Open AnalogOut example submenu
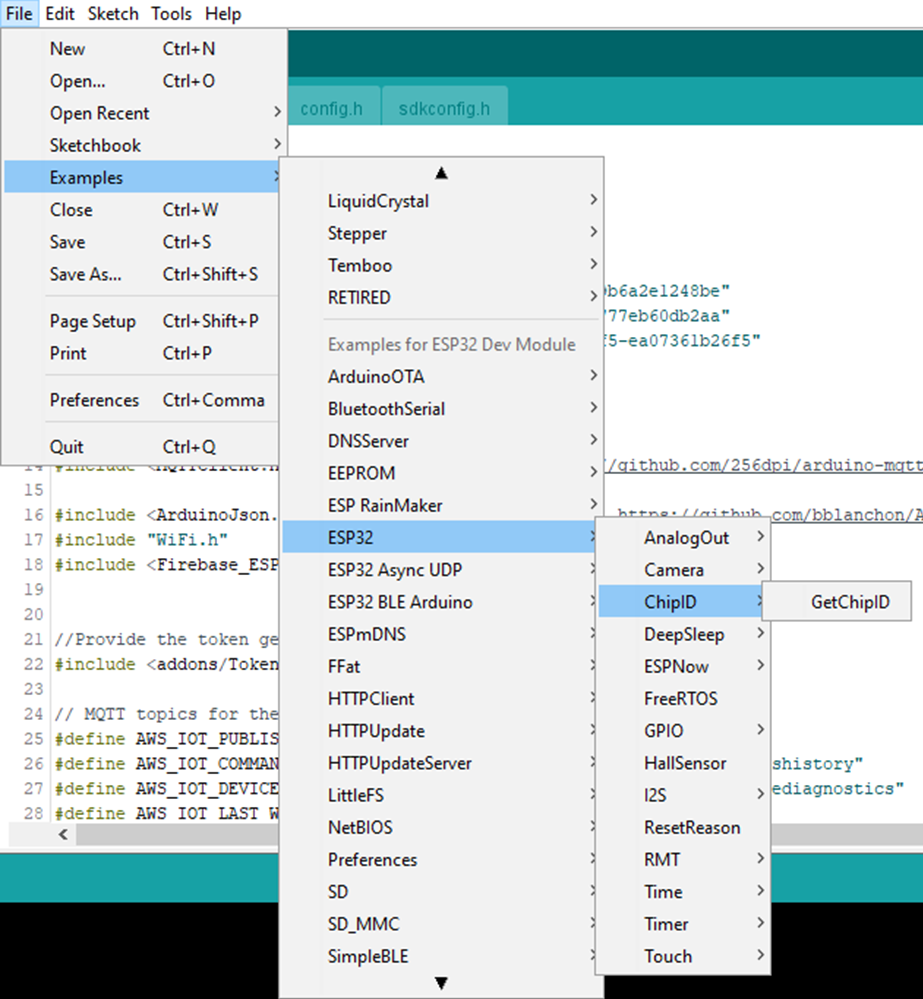The image size is (923, 999). 683,537
